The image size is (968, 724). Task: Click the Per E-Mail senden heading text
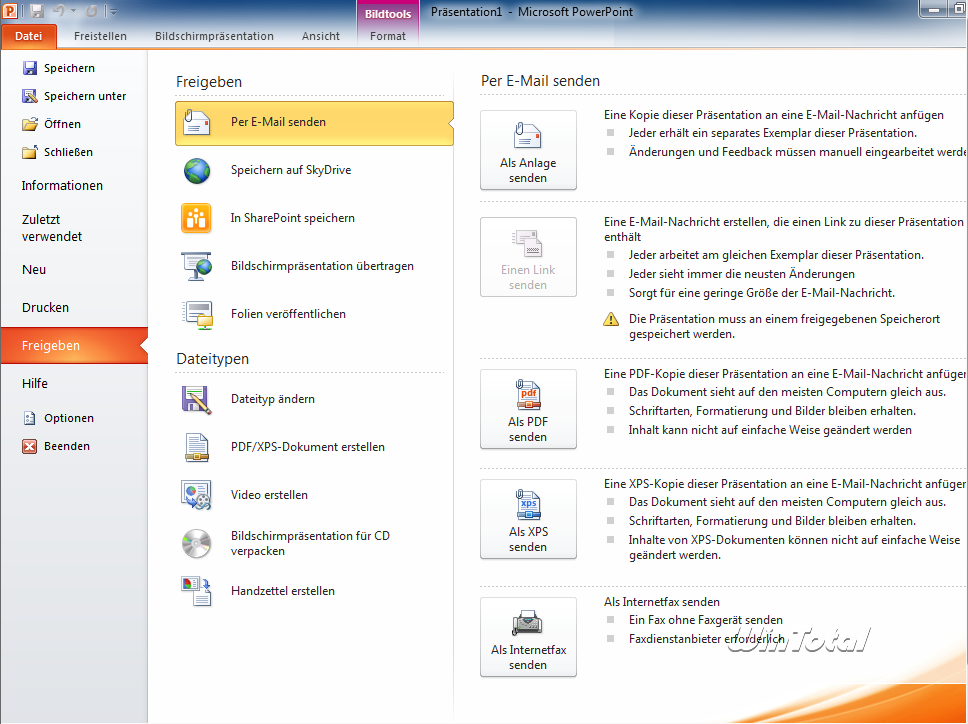tap(540, 81)
